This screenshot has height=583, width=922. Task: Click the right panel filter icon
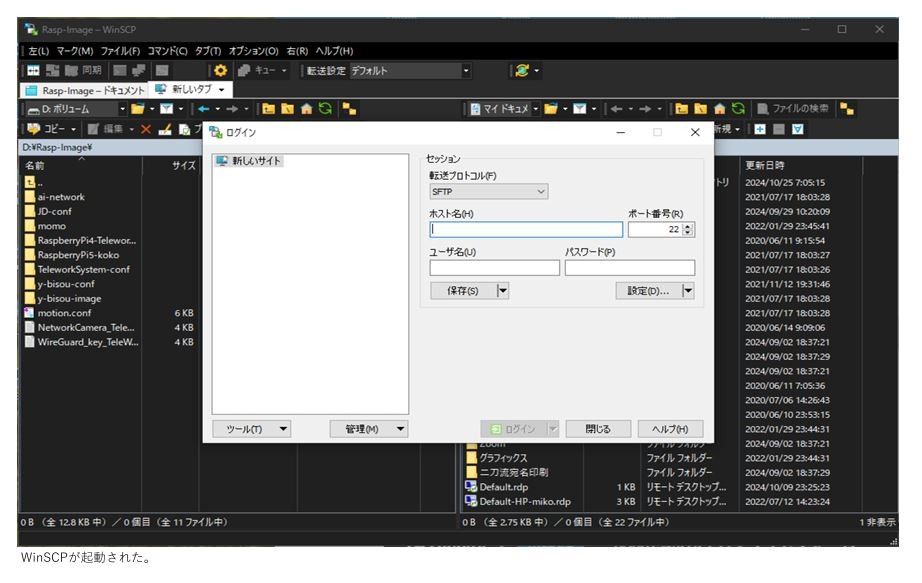pyautogui.click(x=580, y=109)
